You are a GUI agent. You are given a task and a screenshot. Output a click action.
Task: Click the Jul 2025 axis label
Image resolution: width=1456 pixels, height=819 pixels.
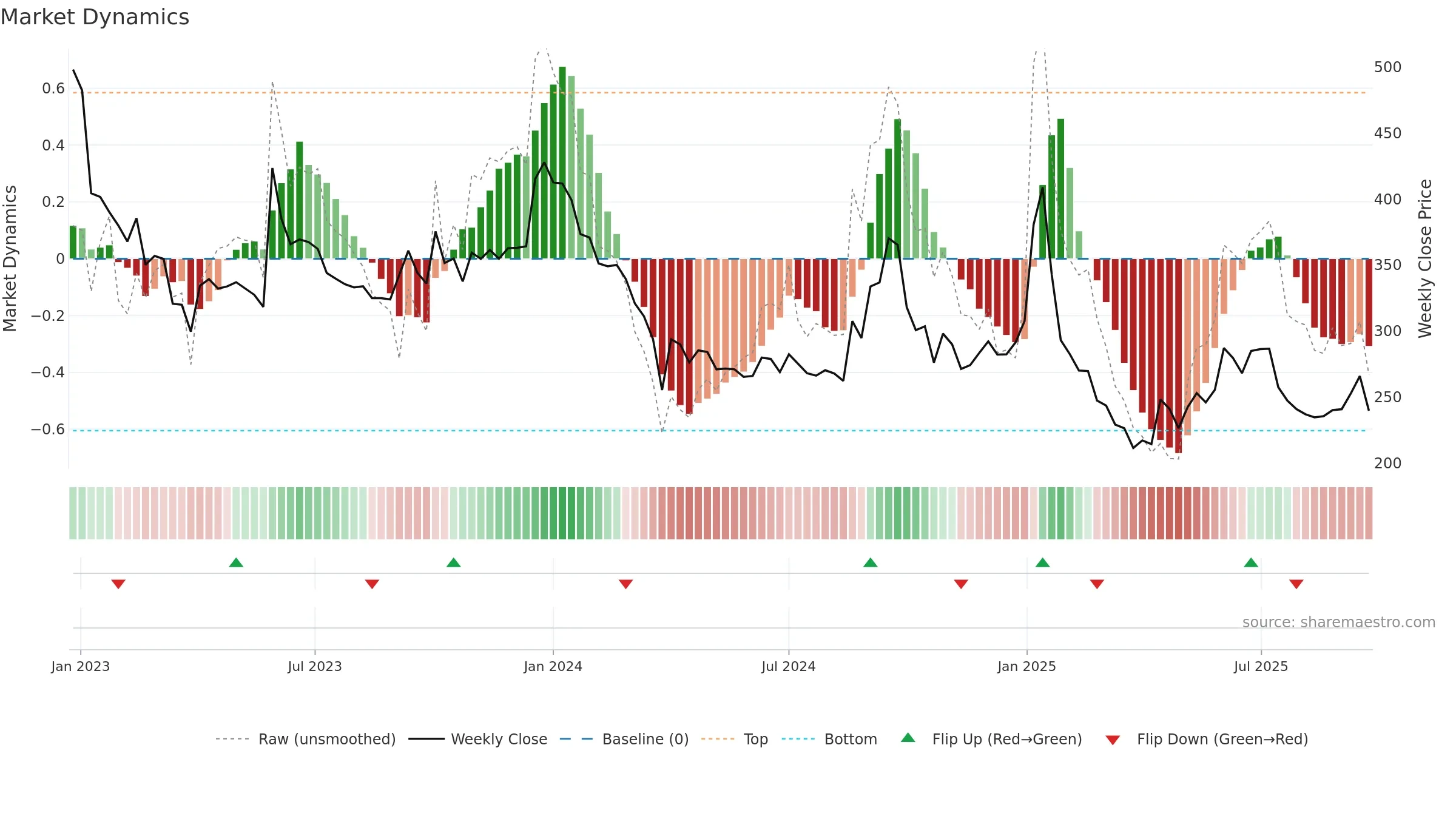point(1261,666)
